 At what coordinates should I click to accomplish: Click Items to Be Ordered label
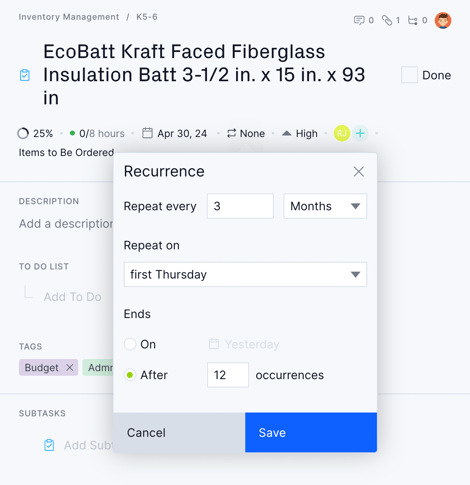click(x=66, y=152)
